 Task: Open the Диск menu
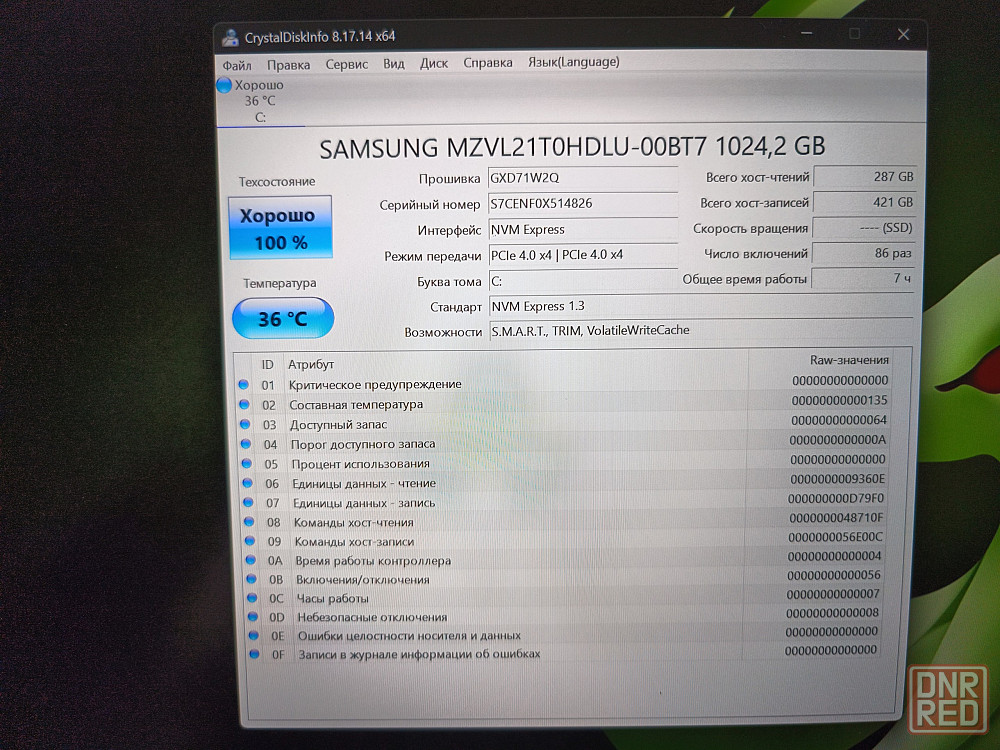click(x=434, y=63)
